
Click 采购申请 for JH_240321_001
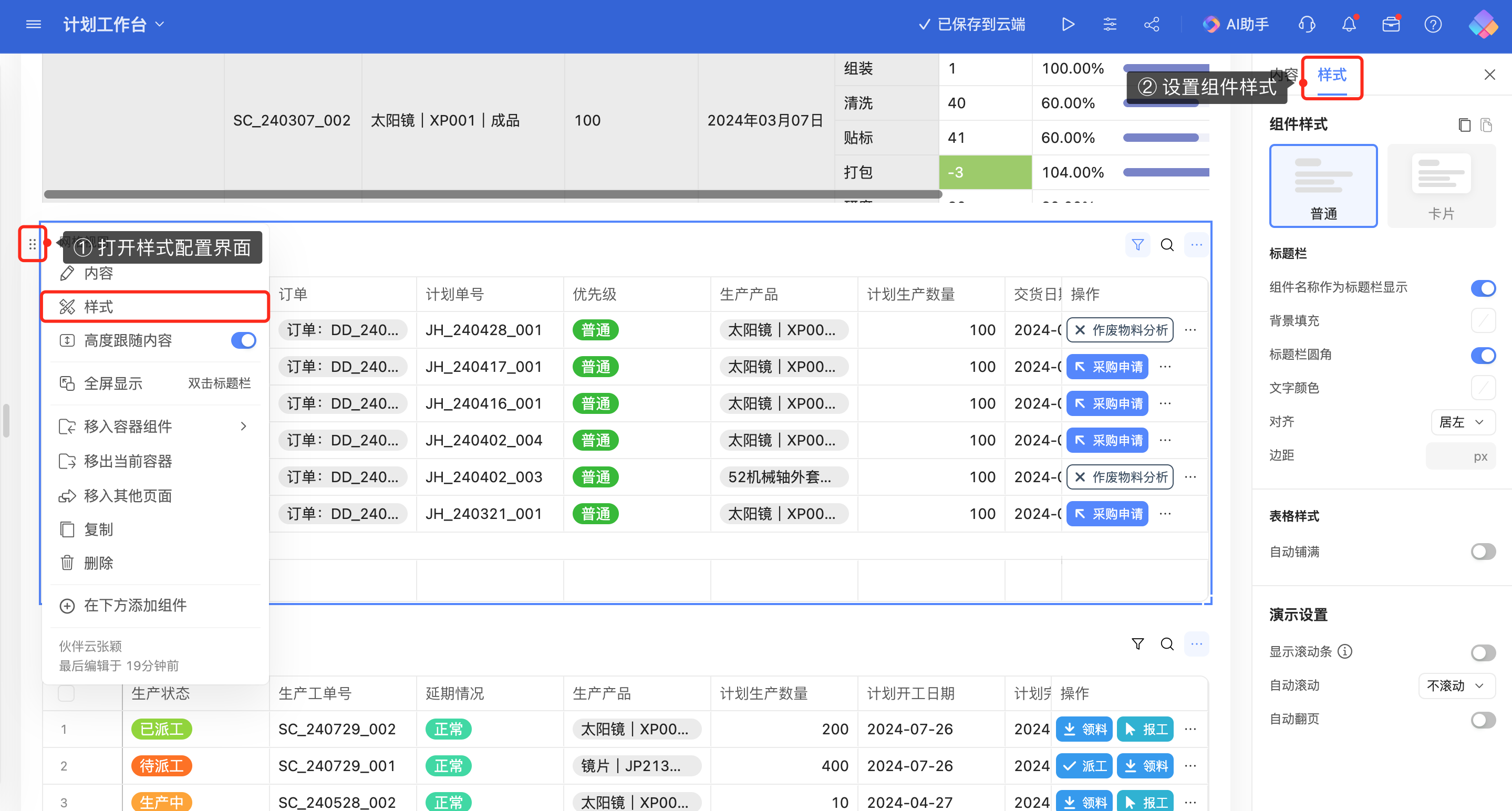point(1107,514)
